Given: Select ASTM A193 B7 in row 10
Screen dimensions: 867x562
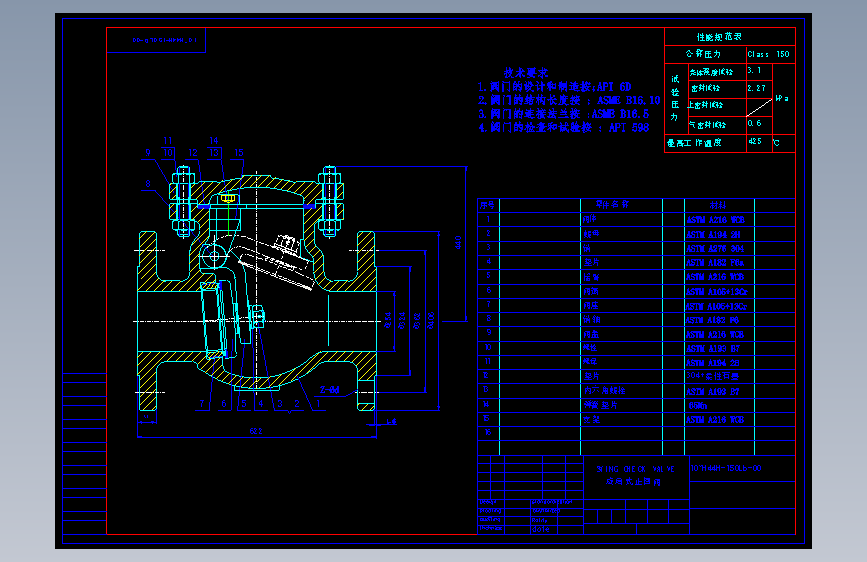Looking at the screenshot, I should point(713,348).
